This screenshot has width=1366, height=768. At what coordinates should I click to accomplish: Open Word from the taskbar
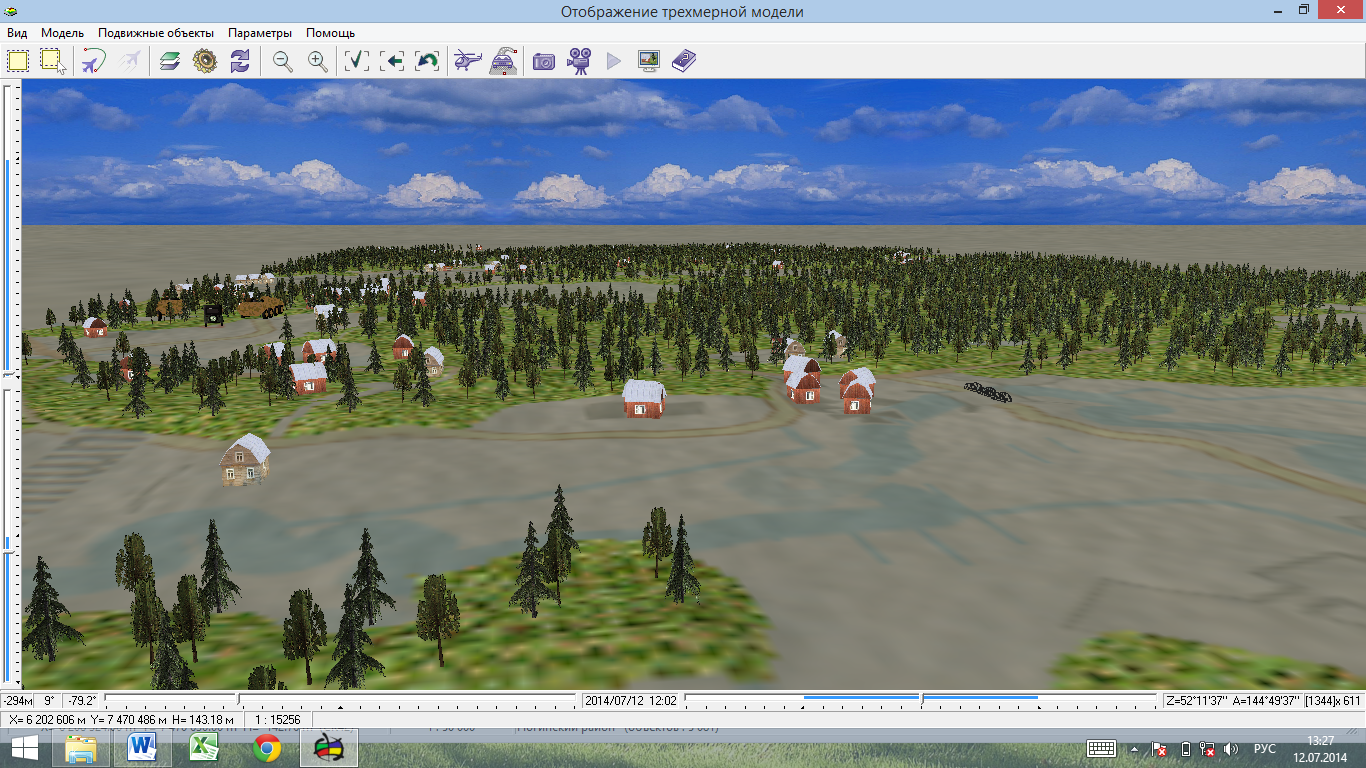[x=143, y=748]
